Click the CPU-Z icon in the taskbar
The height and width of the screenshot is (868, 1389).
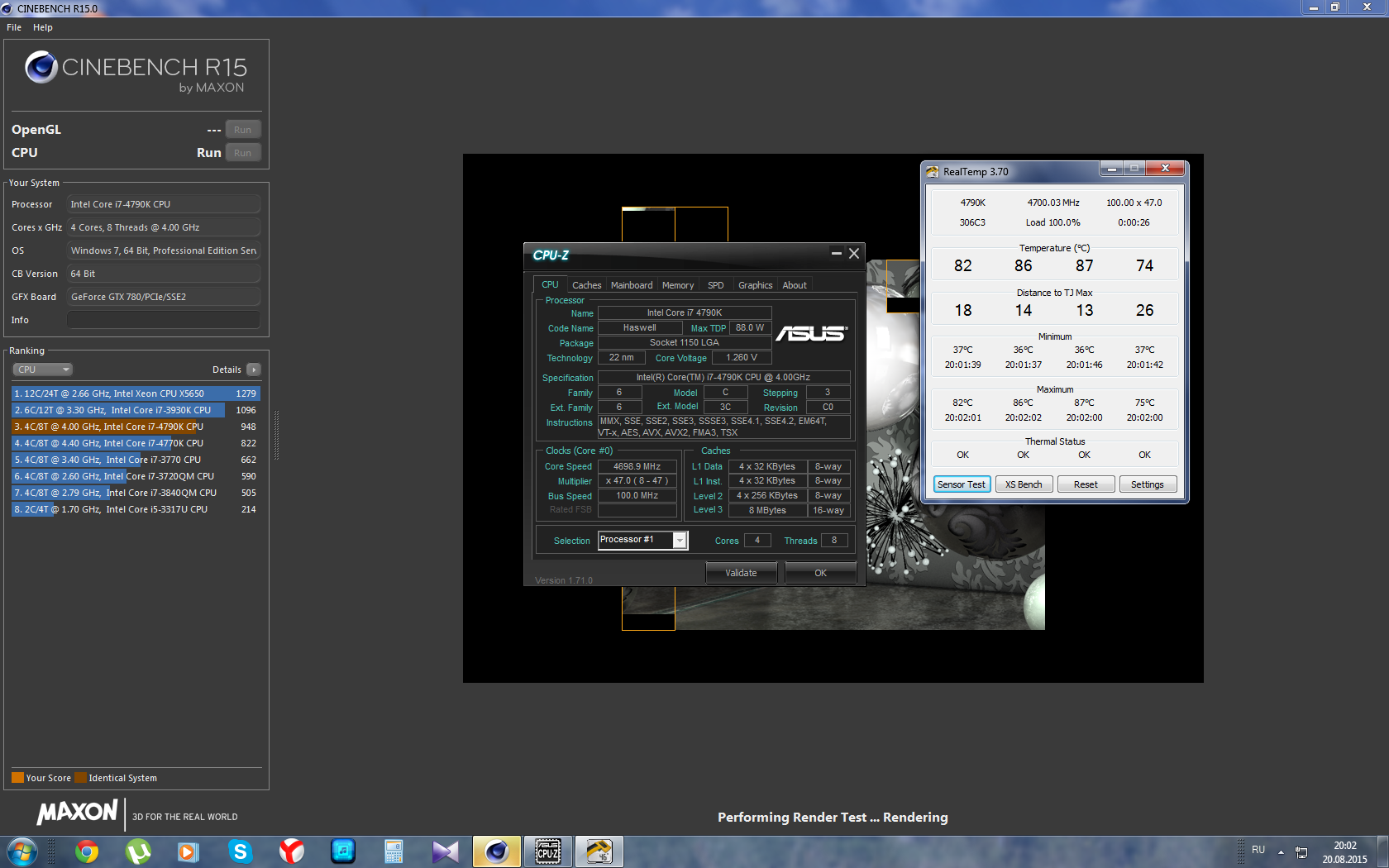pos(548,851)
